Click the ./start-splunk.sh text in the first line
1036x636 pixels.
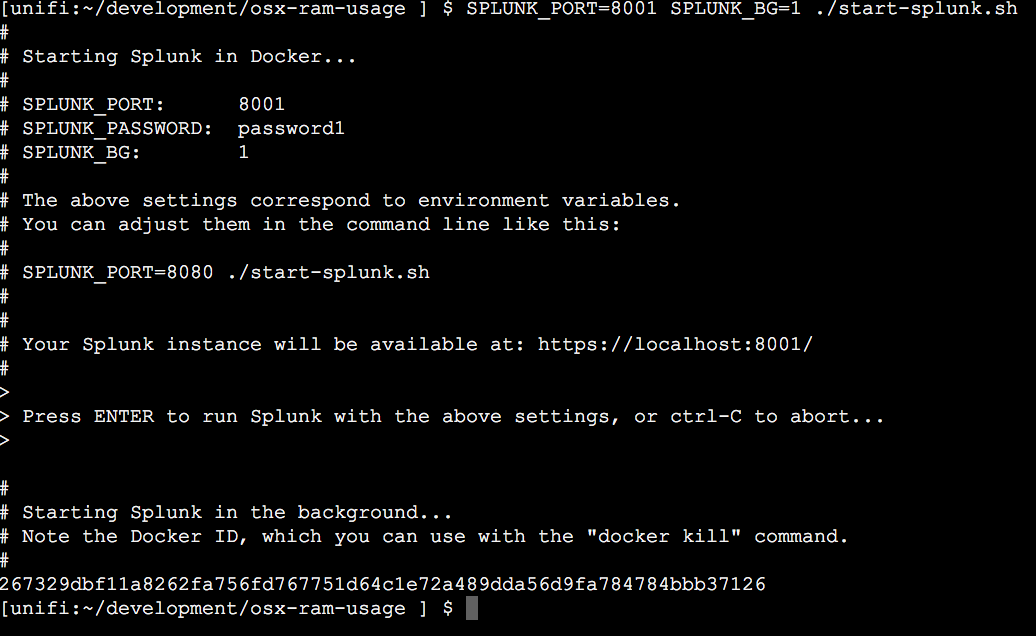coord(916,9)
